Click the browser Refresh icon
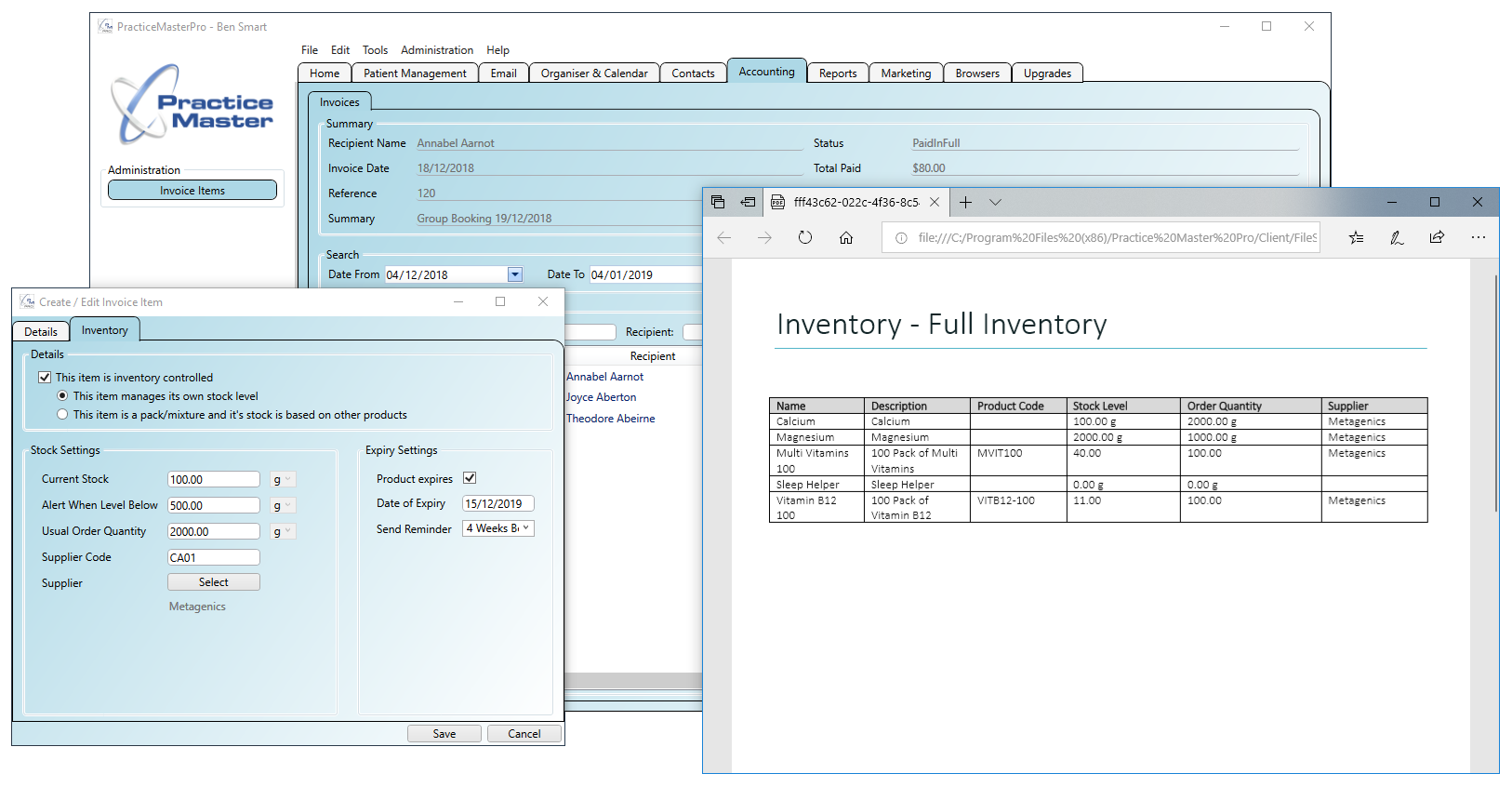1512x787 pixels. tap(805, 237)
